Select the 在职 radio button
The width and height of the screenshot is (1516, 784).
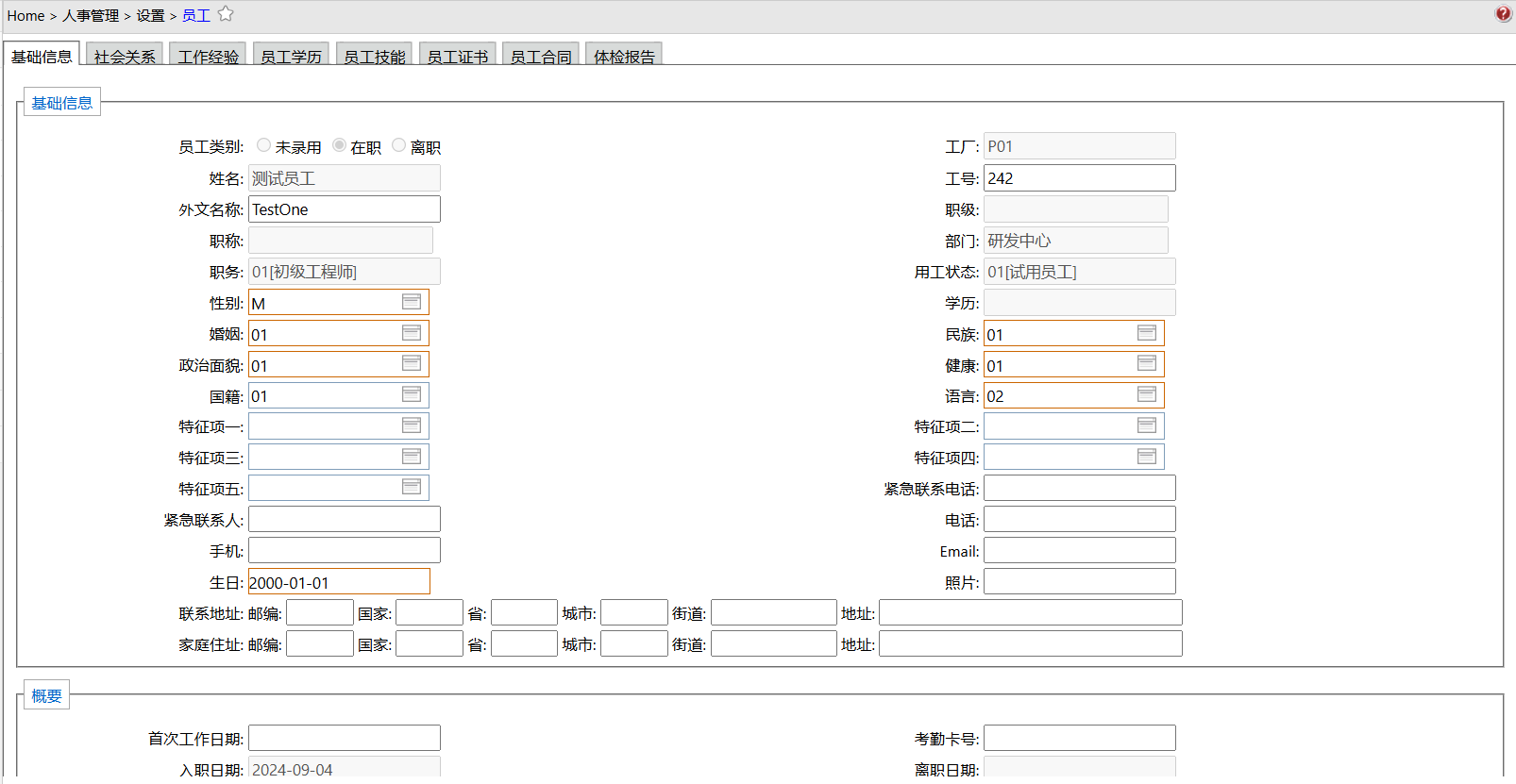coord(339,145)
